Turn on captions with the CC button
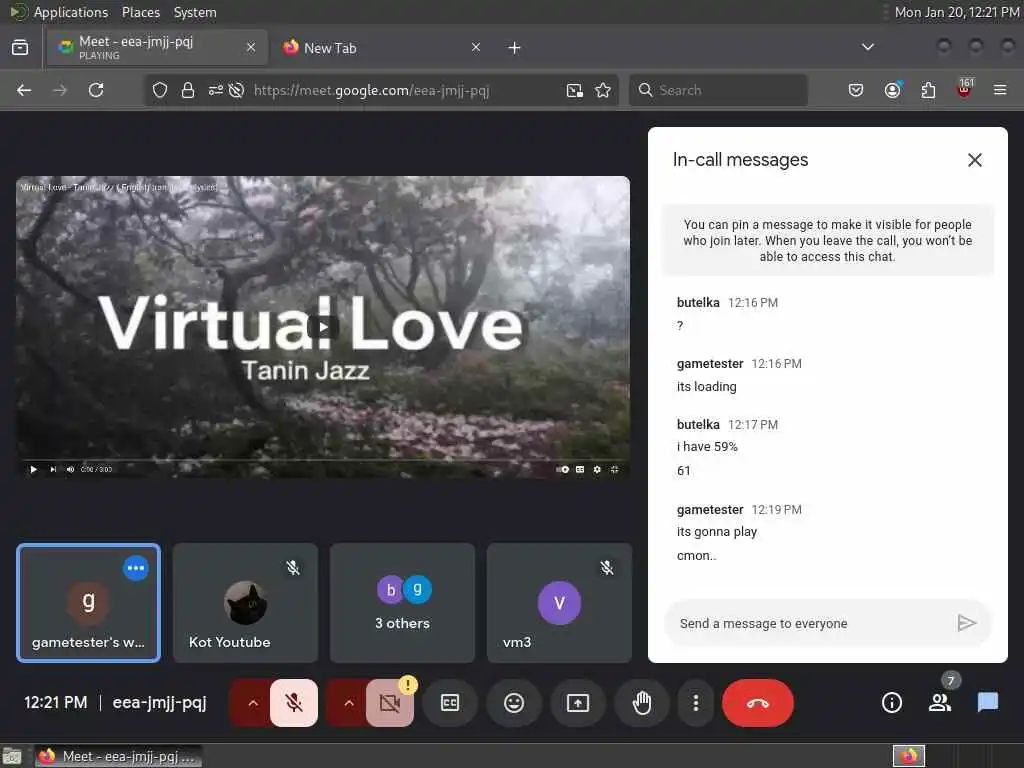The width and height of the screenshot is (1024, 768). pyautogui.click(x=450, y=703)
